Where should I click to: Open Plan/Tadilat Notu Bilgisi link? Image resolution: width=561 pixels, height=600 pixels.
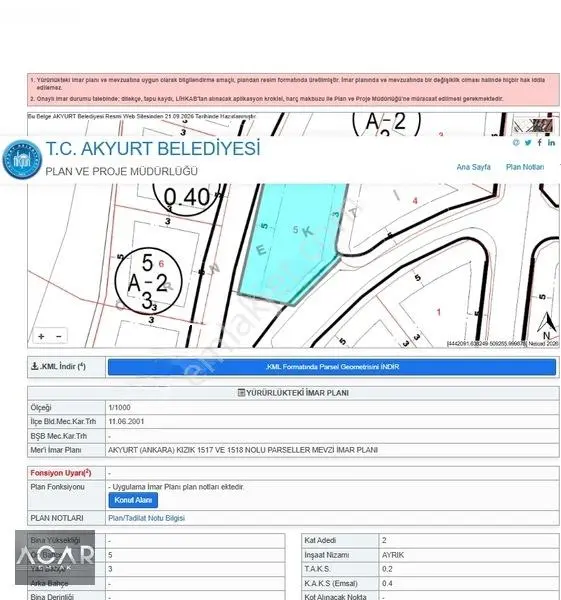coord(147,518)
